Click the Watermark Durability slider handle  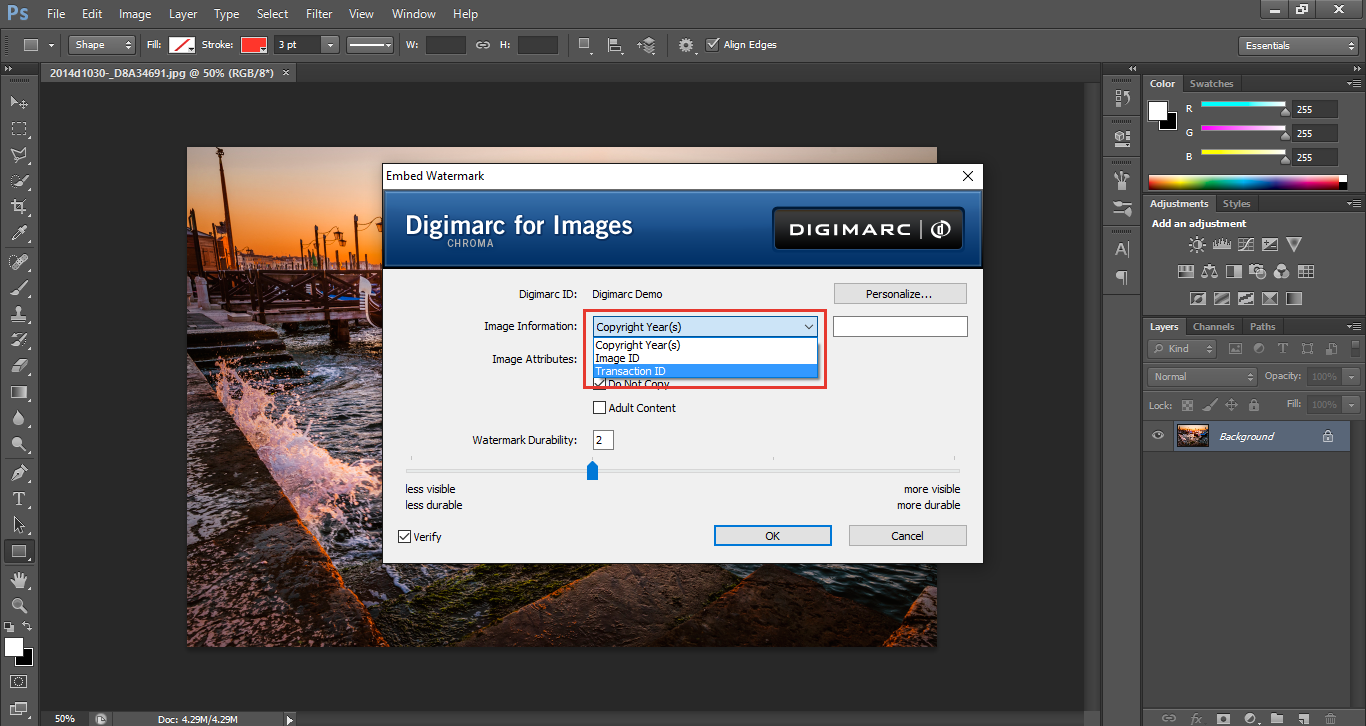click(592, 470)
